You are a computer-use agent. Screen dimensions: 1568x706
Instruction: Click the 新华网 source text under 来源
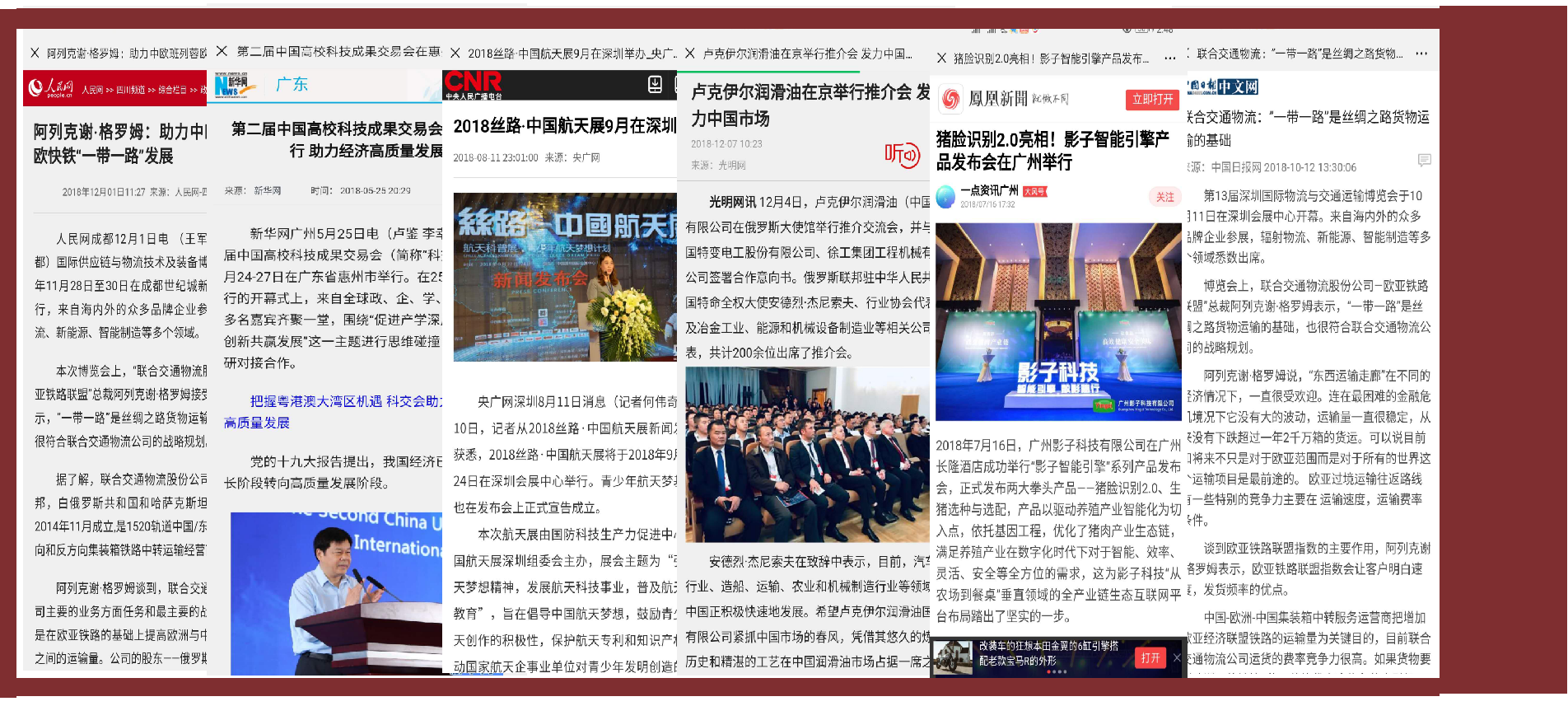click(267, 190)
